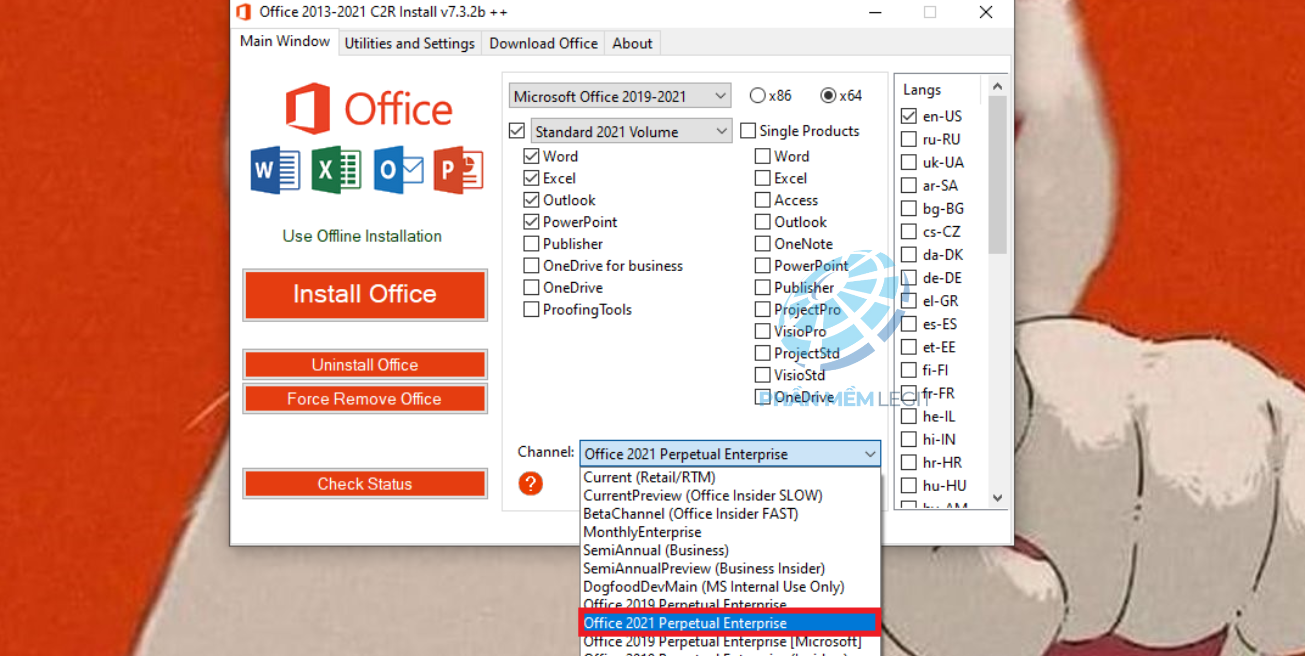Uncheck Word in the suite list
Screen dimensions: 1305x656
coord(532,156)
